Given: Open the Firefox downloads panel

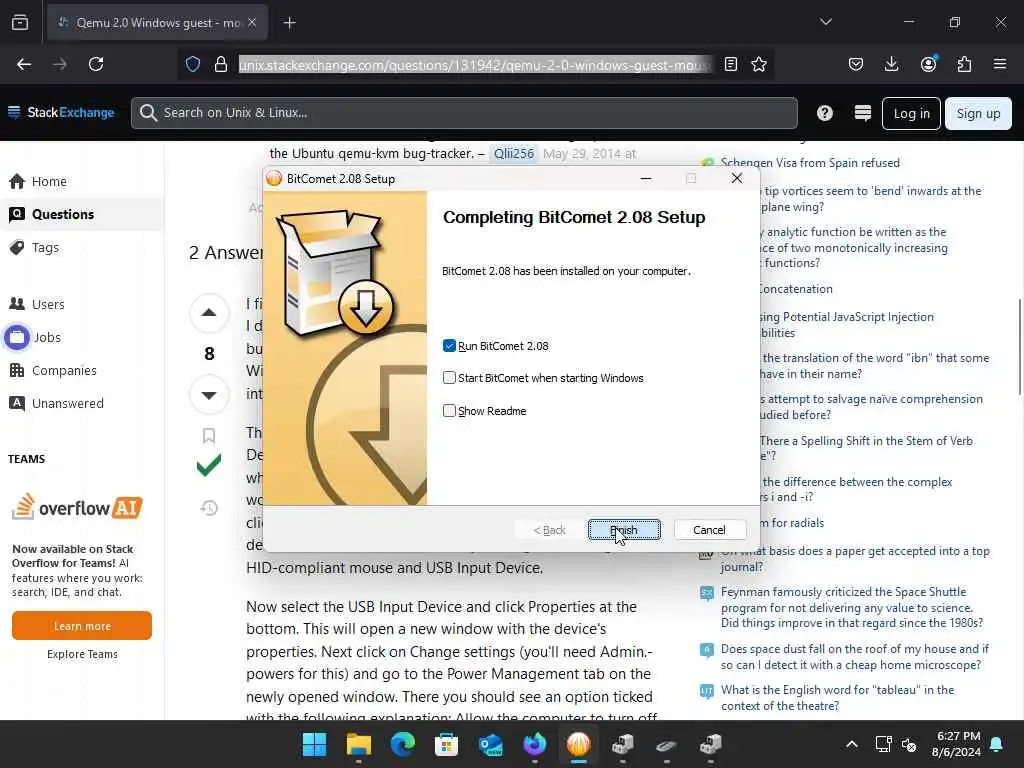Looking at the screenshot, I should coord(891,64).
